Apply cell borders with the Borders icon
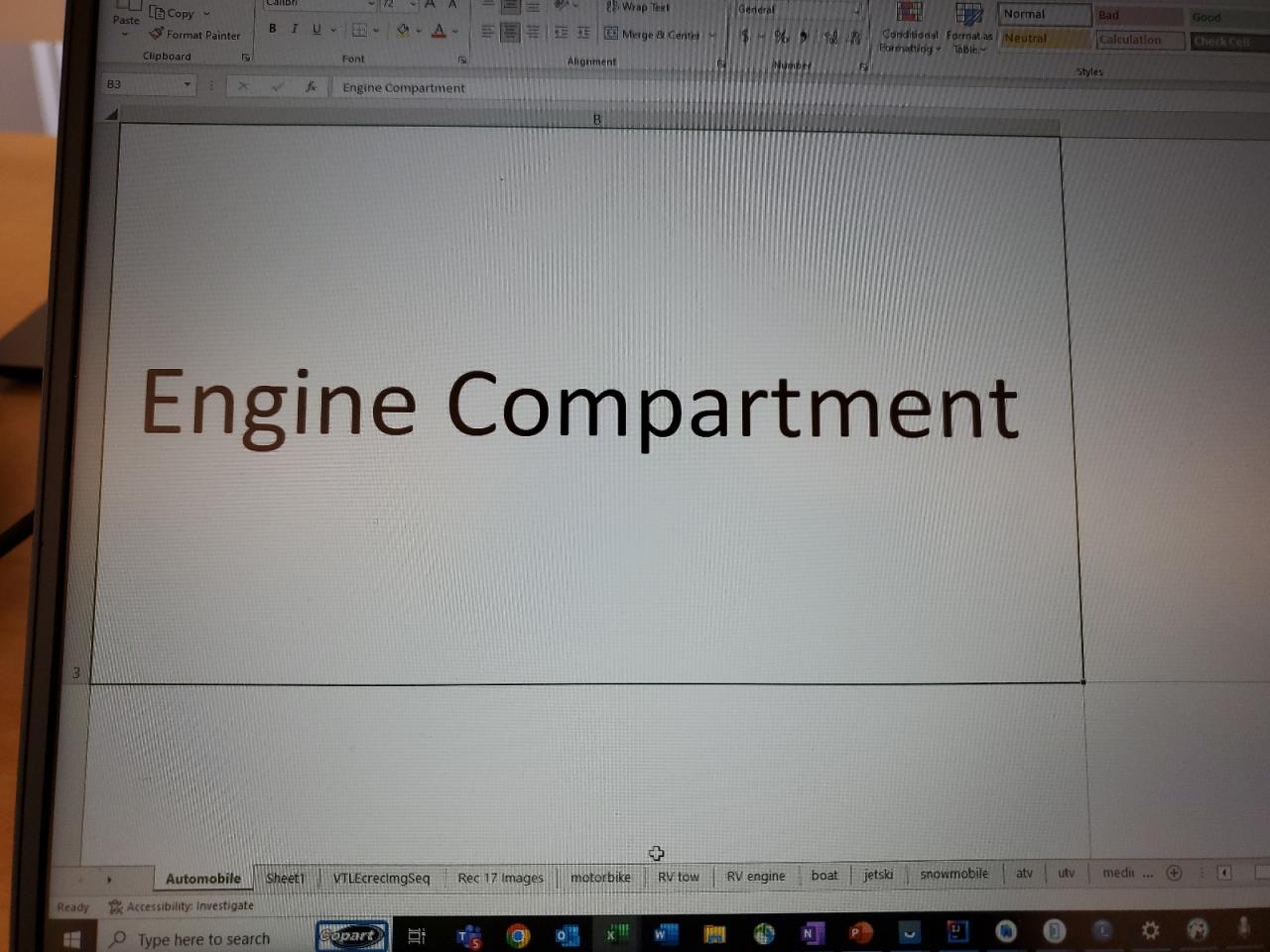The image size is (1270, 952). click(359, 30)
